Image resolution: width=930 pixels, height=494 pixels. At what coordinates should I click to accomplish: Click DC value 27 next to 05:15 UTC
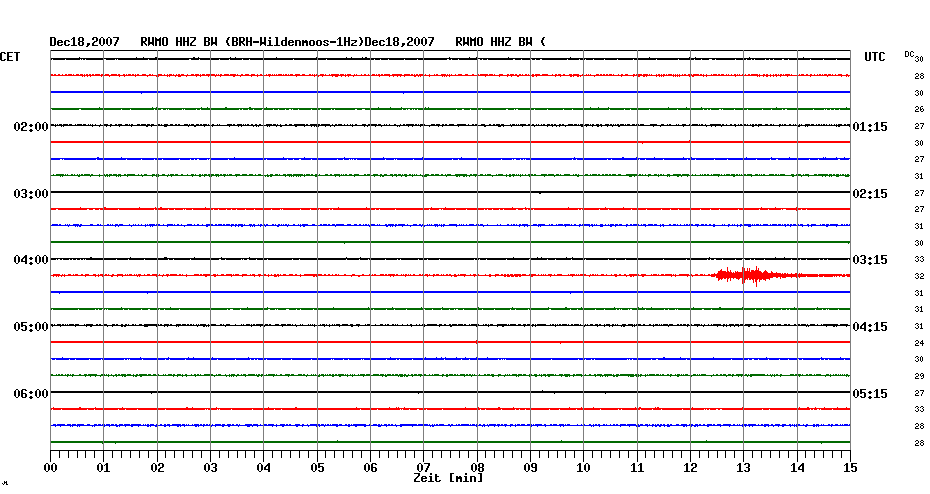[919, 393]
